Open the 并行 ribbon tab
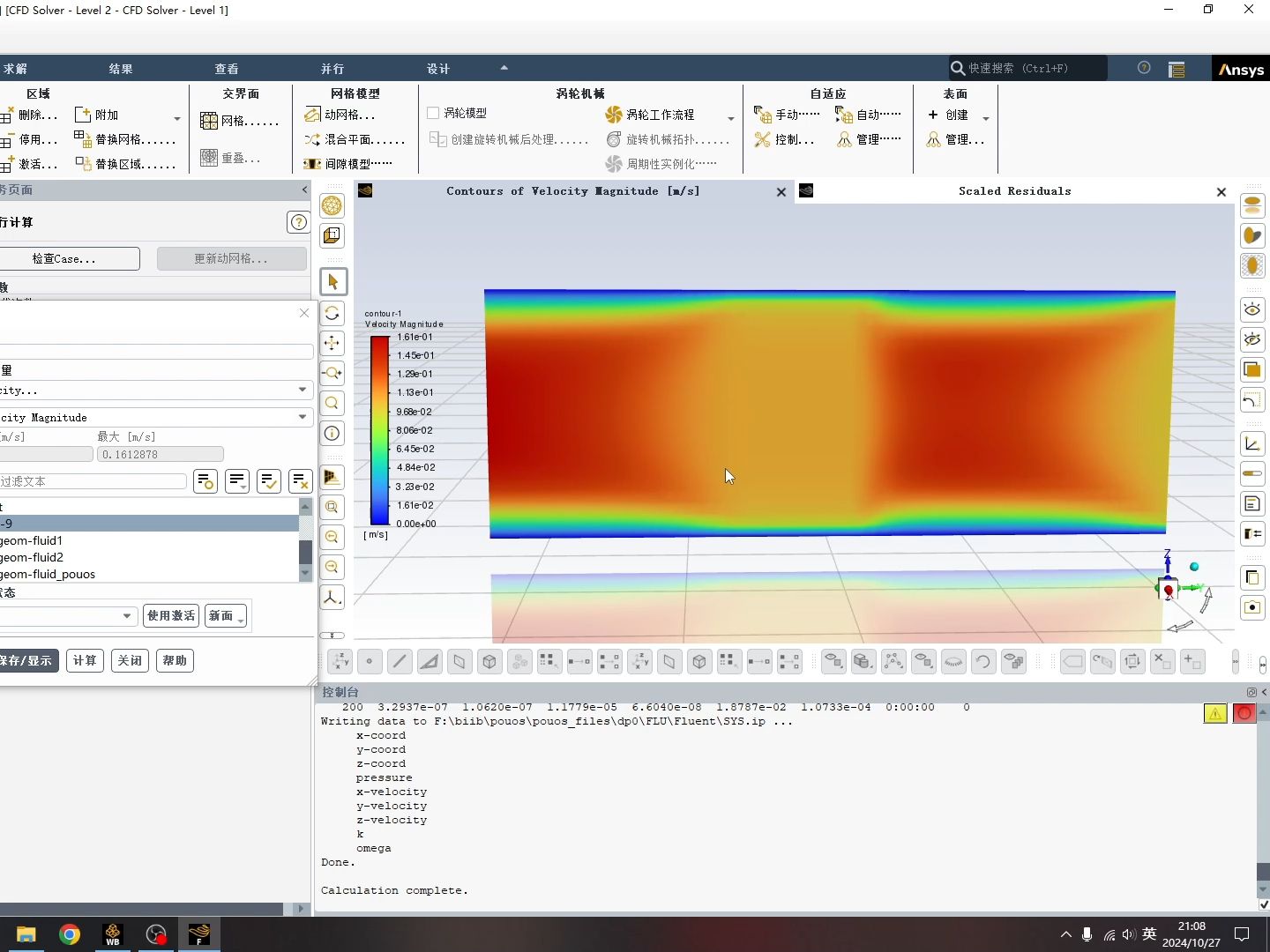This screenshot has height=952, width=1270. pos(332,69)
